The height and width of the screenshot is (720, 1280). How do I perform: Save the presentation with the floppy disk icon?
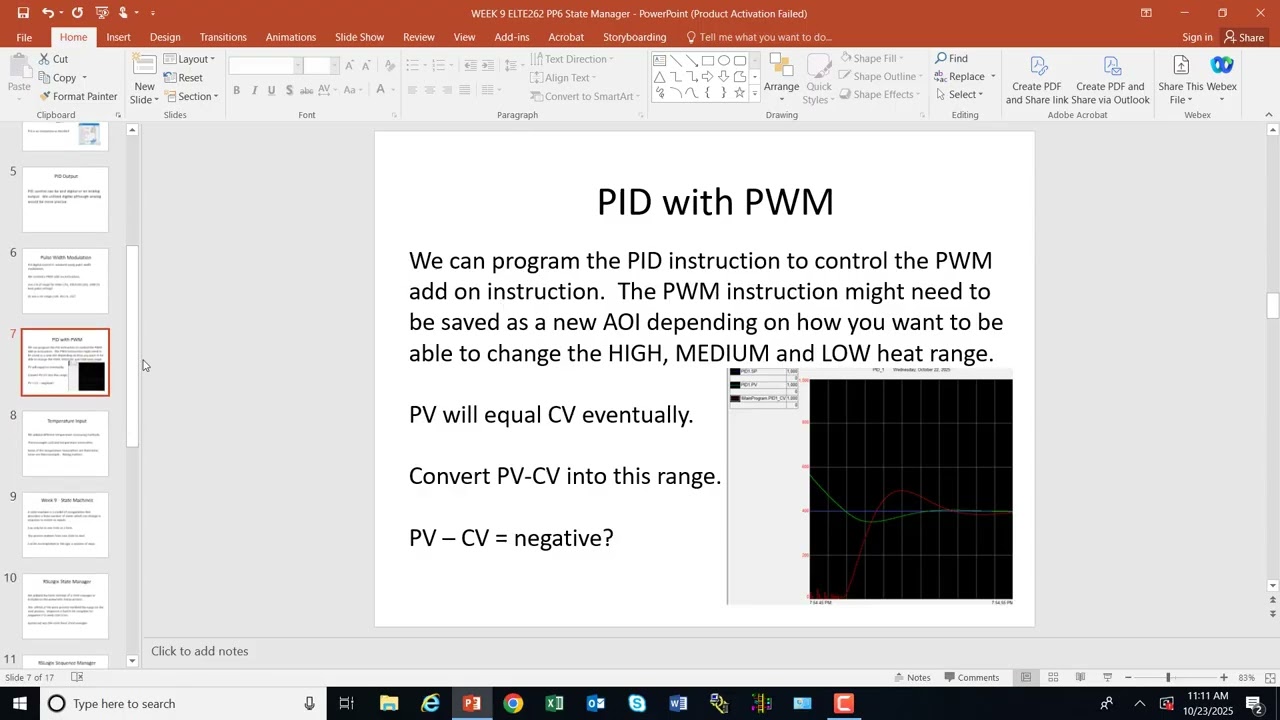[22, 13]
